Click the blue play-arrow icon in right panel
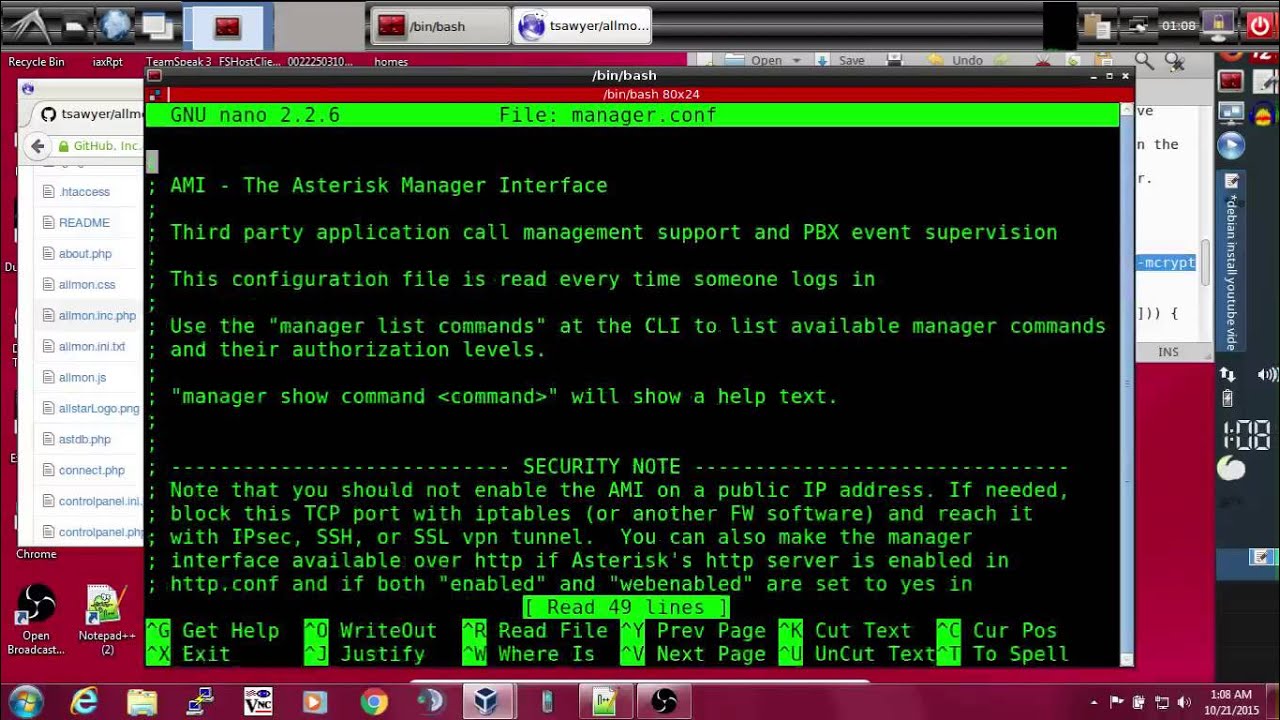The image size is (1280, 720). (1230, 146)
